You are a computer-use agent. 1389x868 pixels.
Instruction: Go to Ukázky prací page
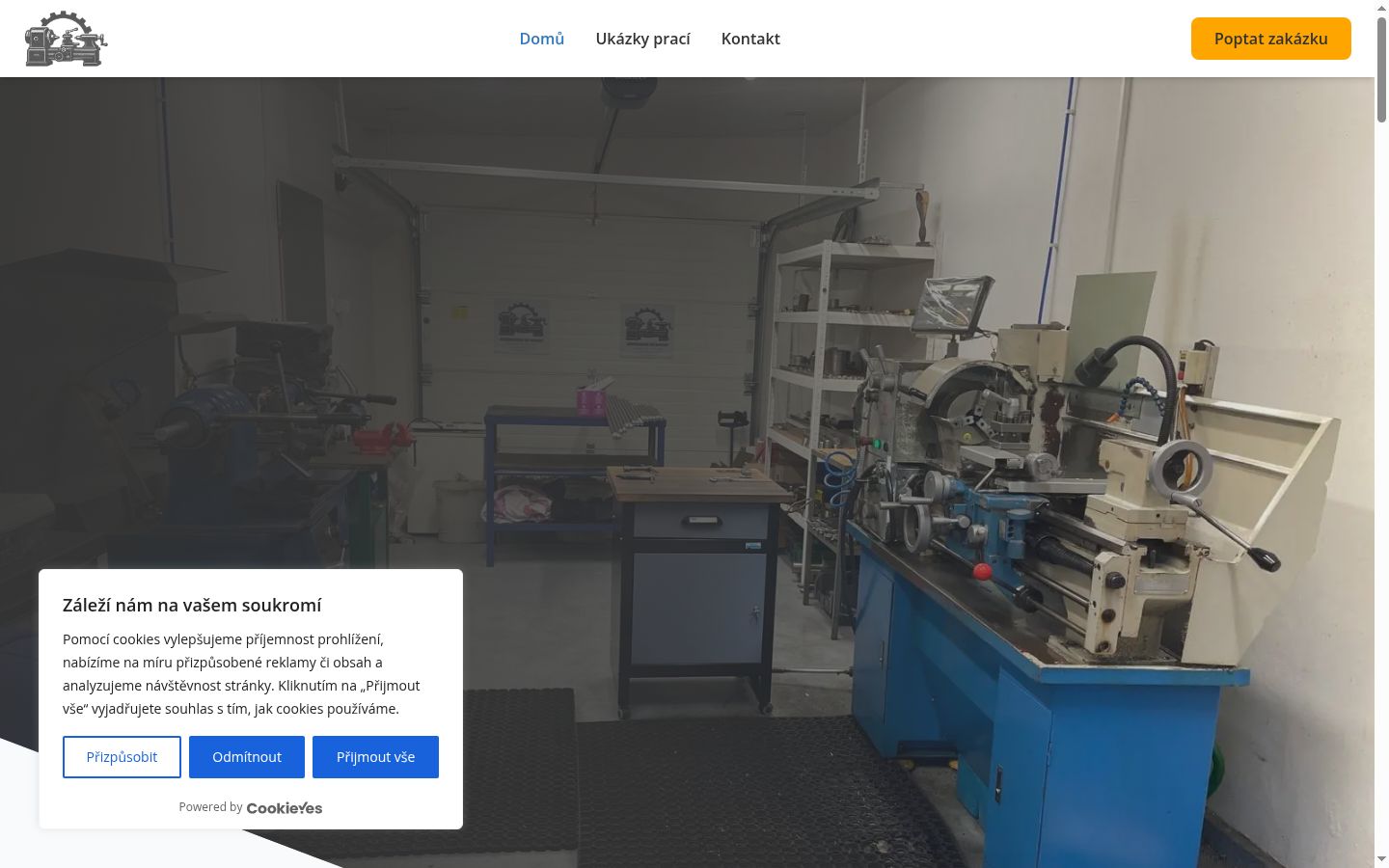coord(643,39)
